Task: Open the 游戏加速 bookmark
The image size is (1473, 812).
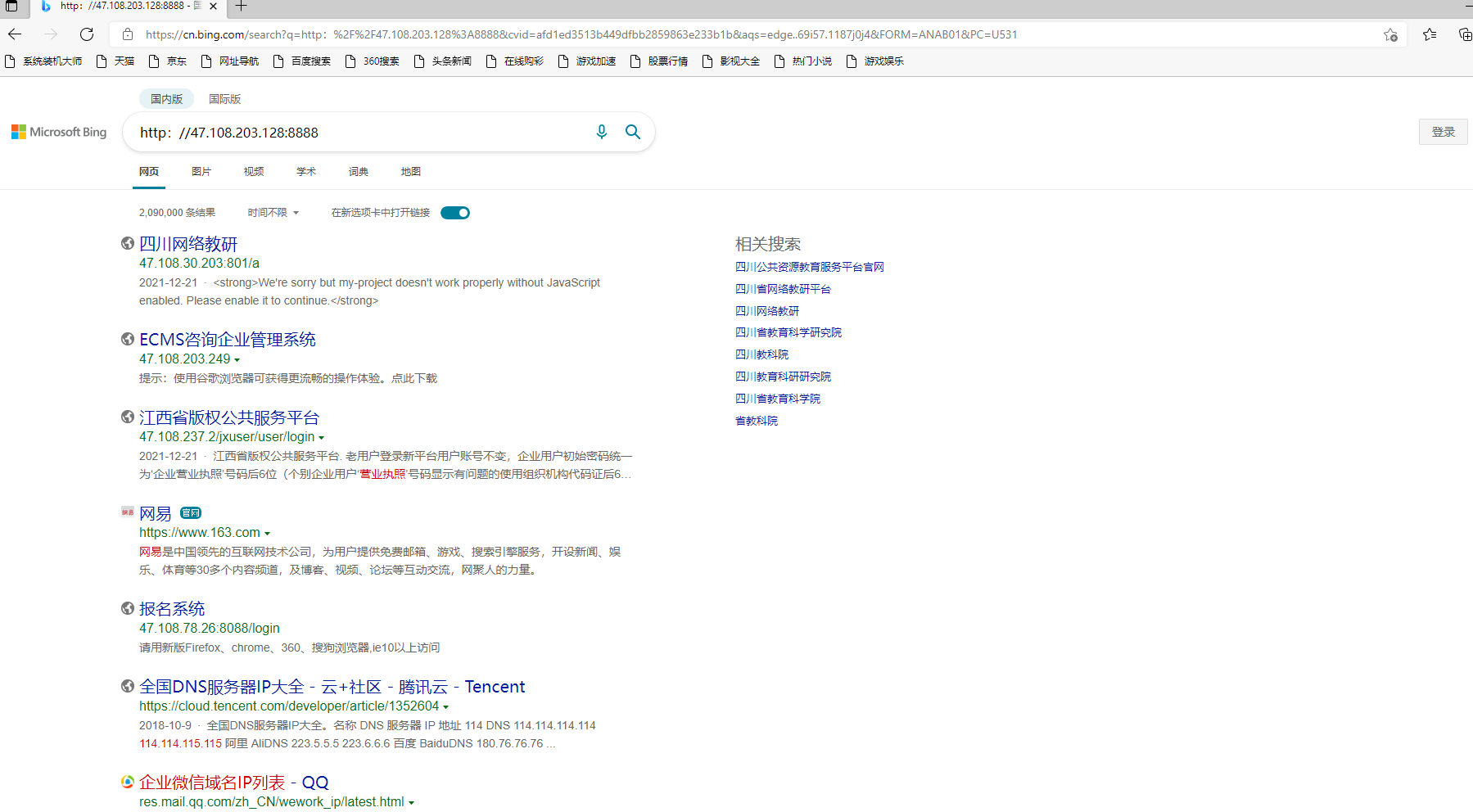Action: point(587,61)
